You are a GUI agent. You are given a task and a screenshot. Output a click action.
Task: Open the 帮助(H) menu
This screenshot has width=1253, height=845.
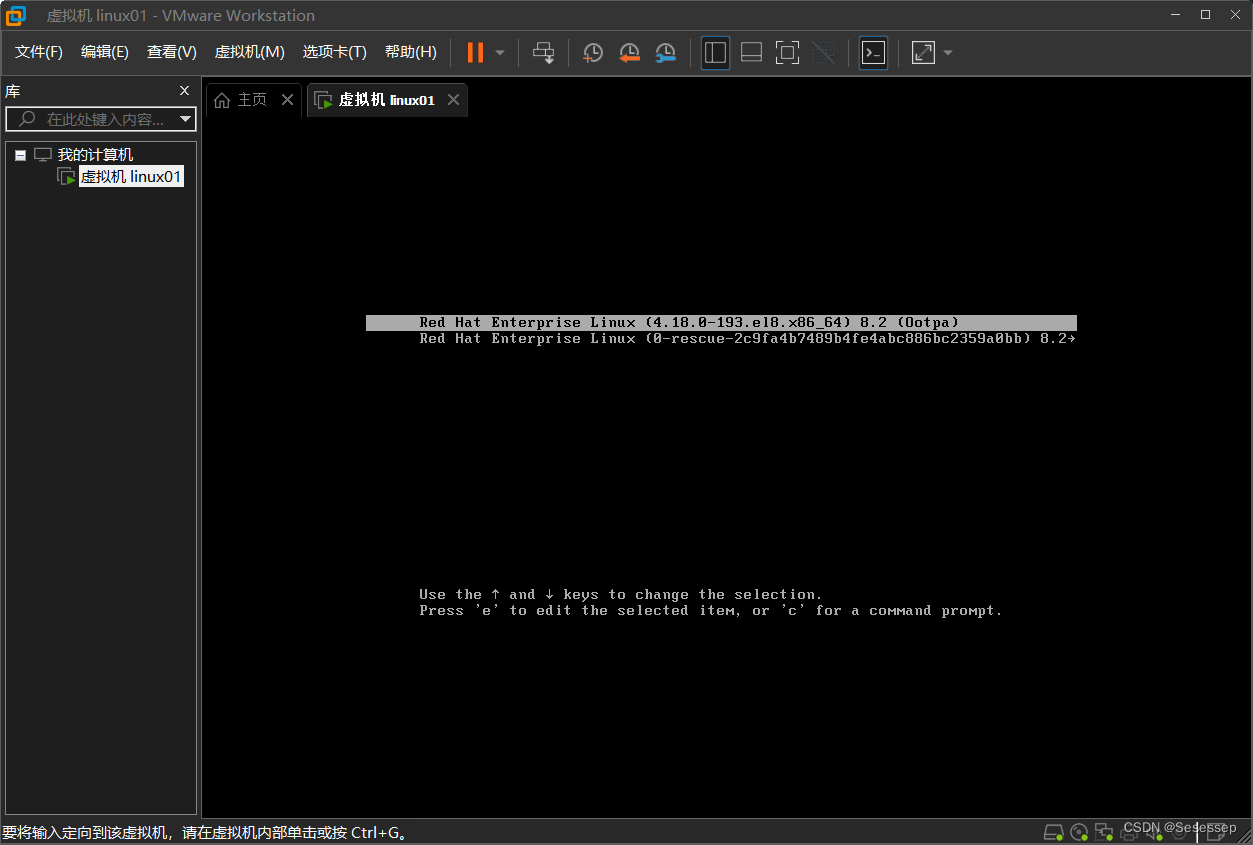[x=411, y=52]
